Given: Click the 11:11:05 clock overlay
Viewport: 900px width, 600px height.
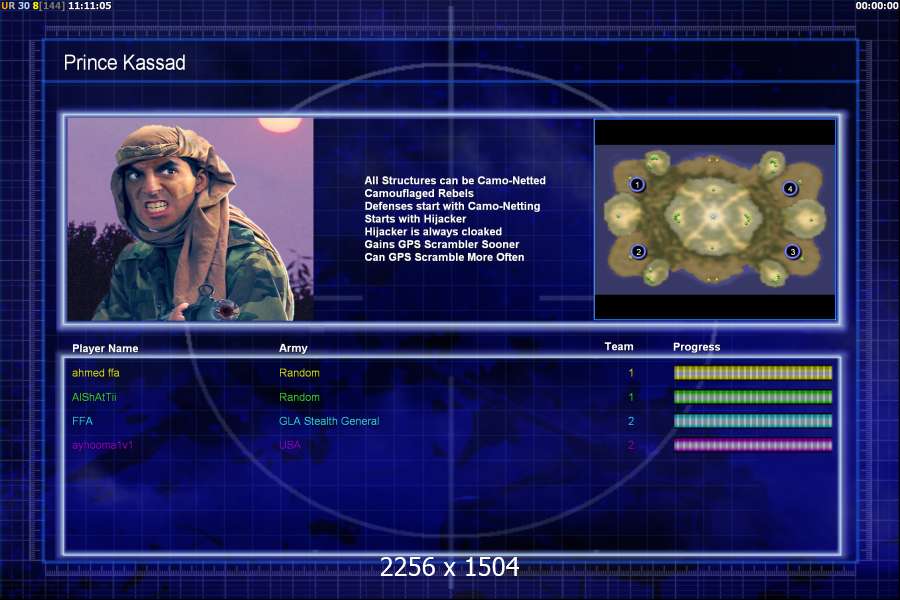Looking at the screenshot, I should pyautogui.click(x=90, y=6).
